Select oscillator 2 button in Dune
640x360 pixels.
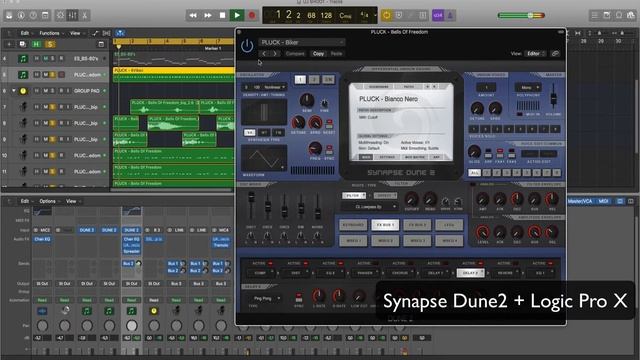click(314, 80)
